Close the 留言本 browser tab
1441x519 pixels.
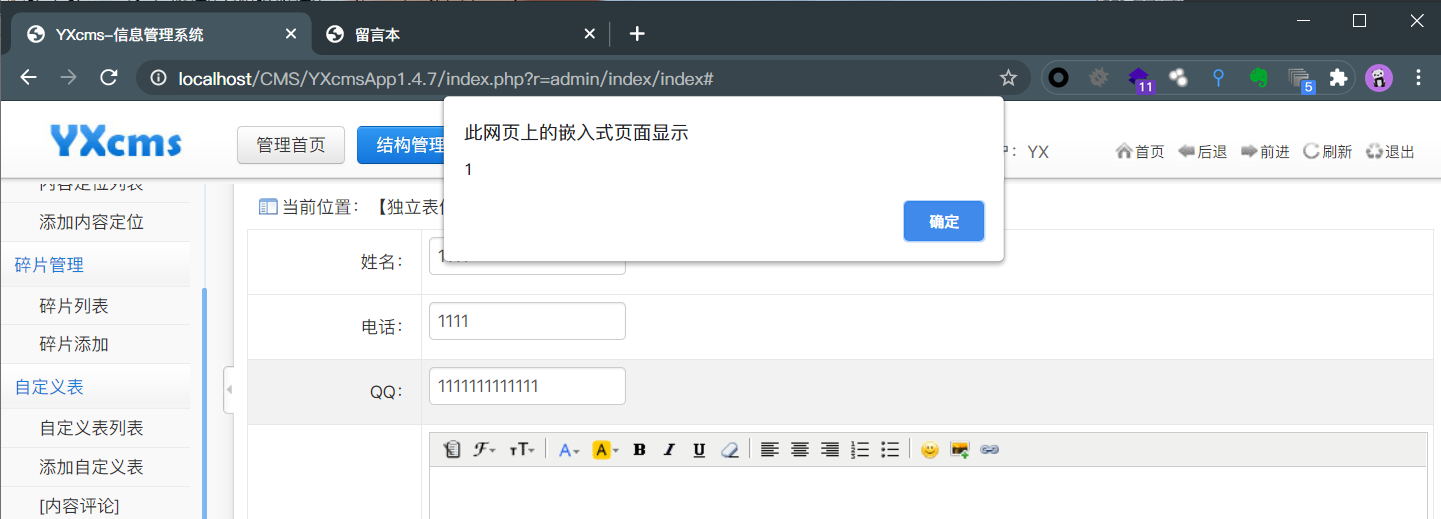coord(591,34)
